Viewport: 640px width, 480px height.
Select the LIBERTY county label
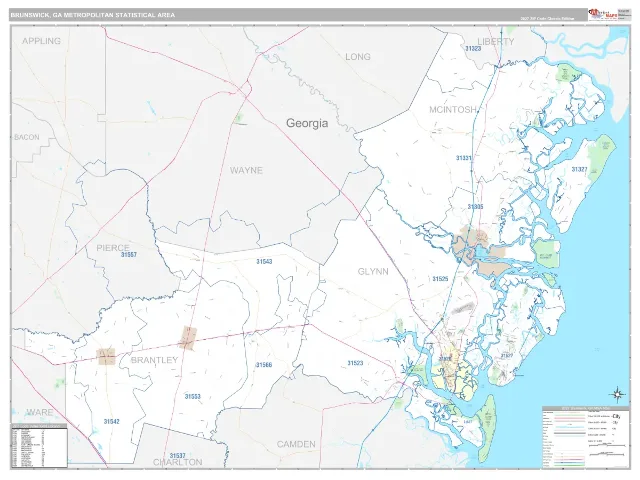(x=496, y=41)
